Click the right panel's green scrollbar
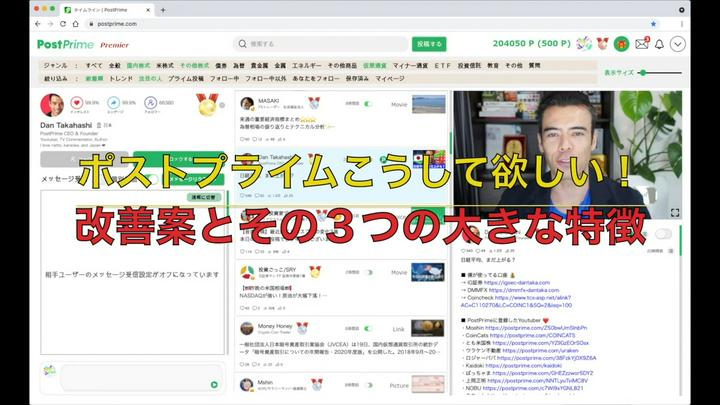 coord(680,241)
